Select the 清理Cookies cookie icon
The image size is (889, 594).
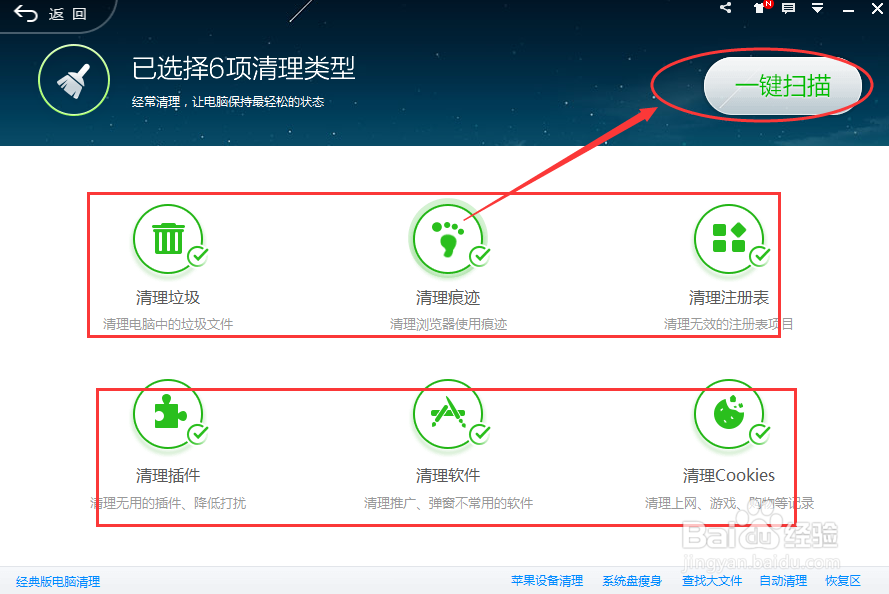click(x=729, y=414)
